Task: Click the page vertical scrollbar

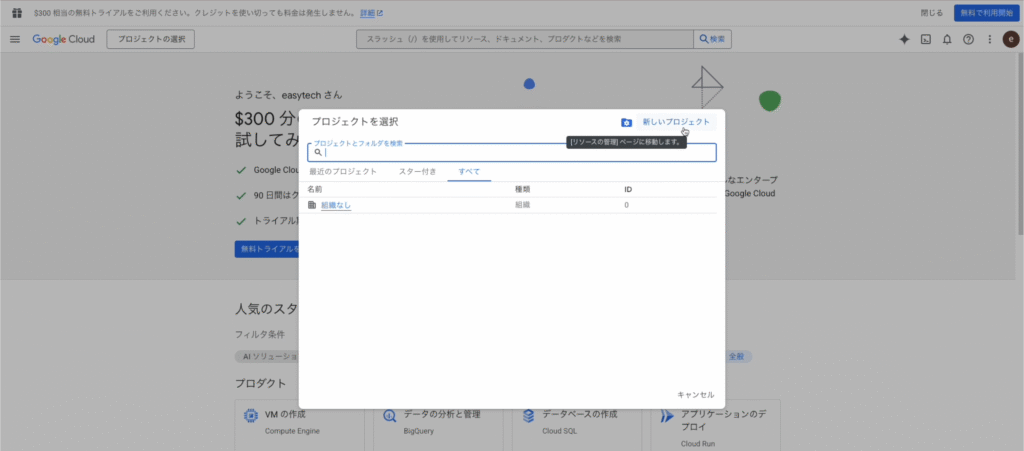Action: click(x=1019, y=144)
